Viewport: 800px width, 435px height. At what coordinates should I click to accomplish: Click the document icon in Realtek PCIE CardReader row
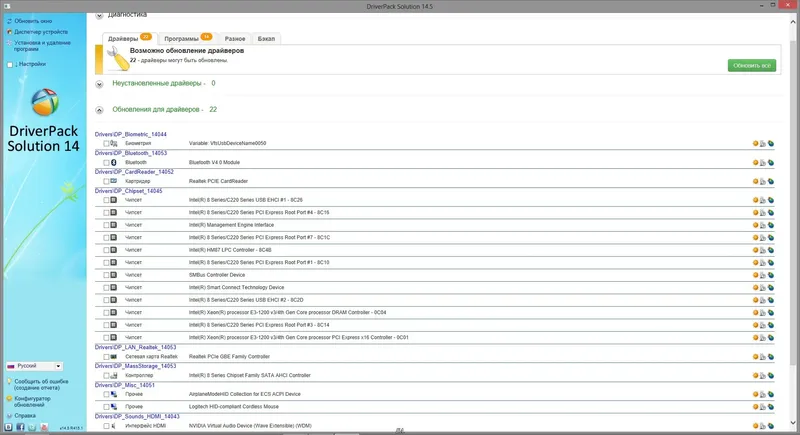763,181
